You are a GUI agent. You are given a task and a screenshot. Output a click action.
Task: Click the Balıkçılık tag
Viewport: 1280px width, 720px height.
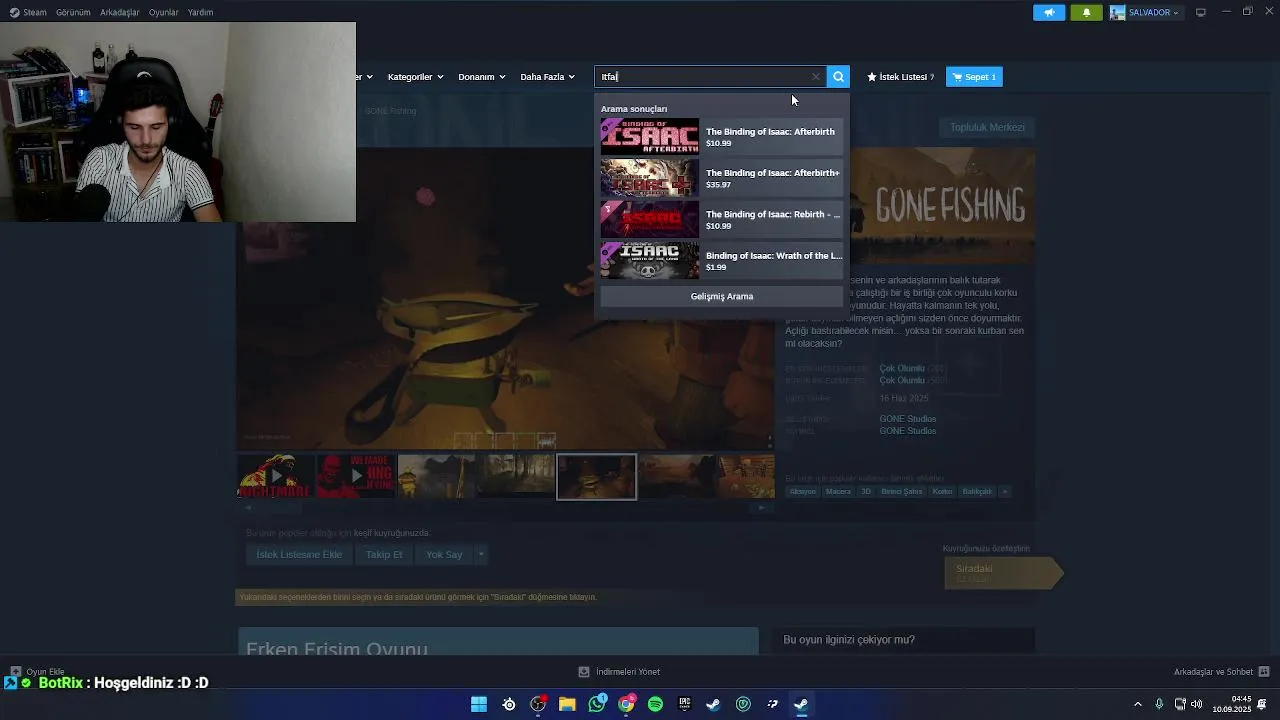point(977,491)
